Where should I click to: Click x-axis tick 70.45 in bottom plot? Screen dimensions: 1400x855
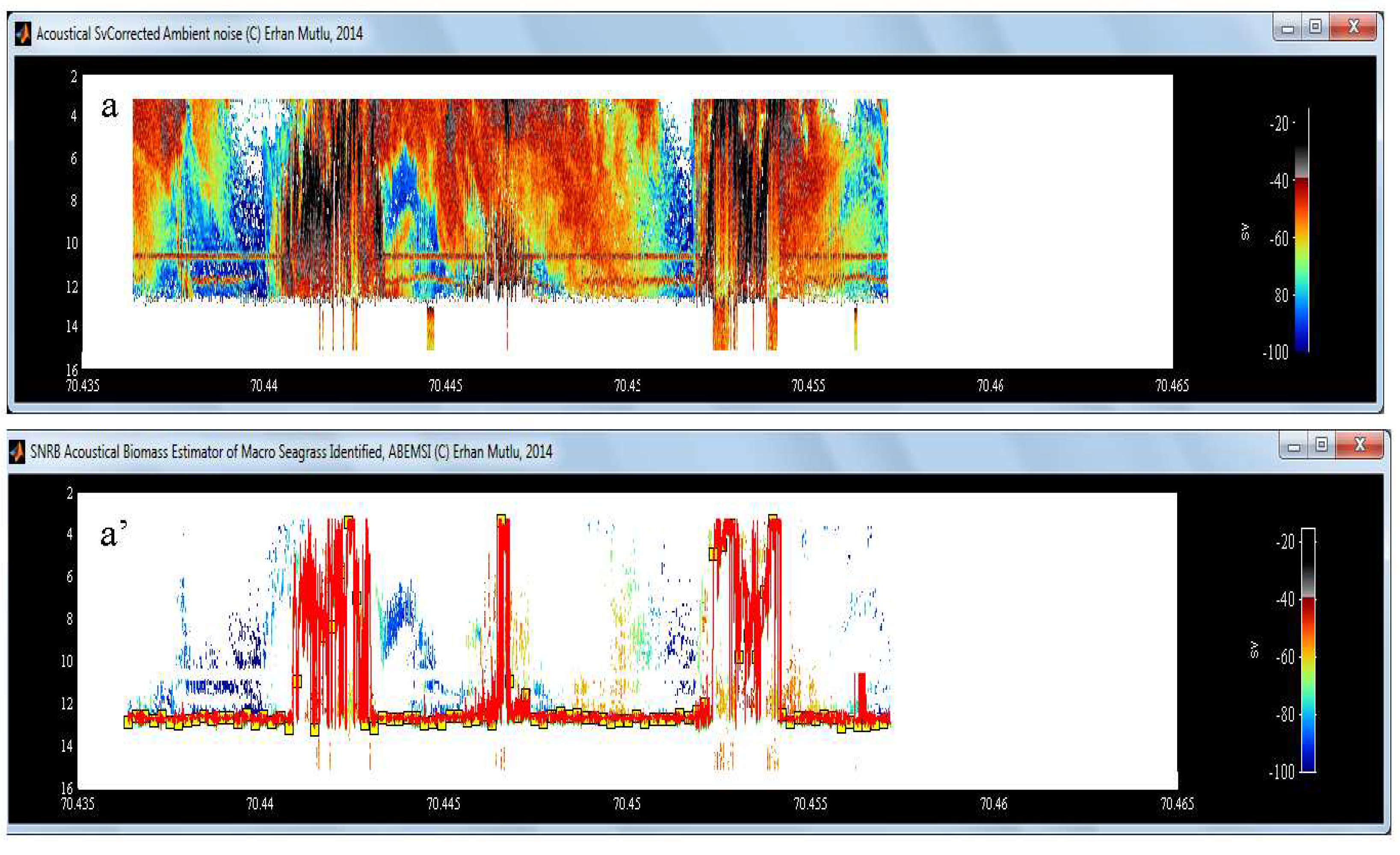pos(627,804)
